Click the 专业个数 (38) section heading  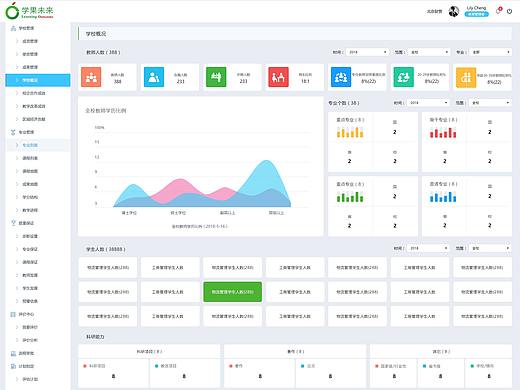pyautogui.click(x=344, y=103)
